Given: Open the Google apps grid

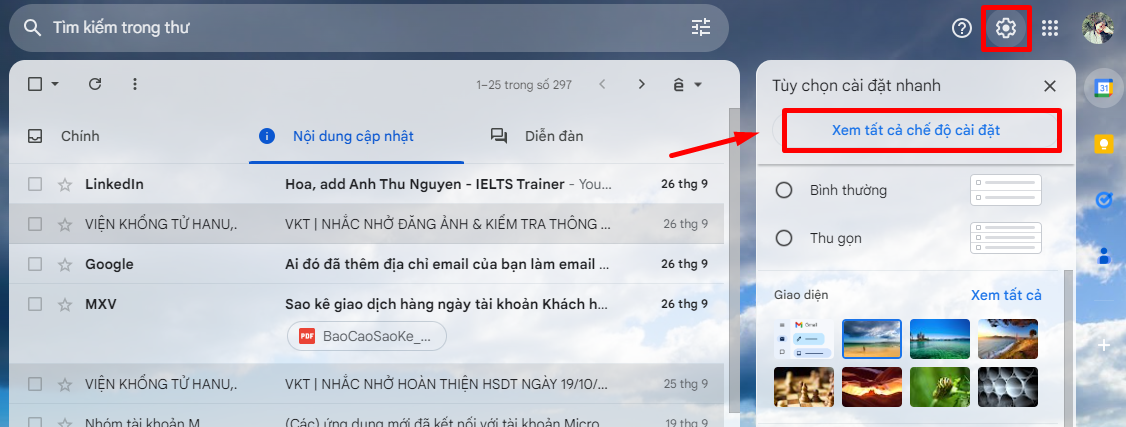Looking at the screenshot, I should tap(1050, 28).
